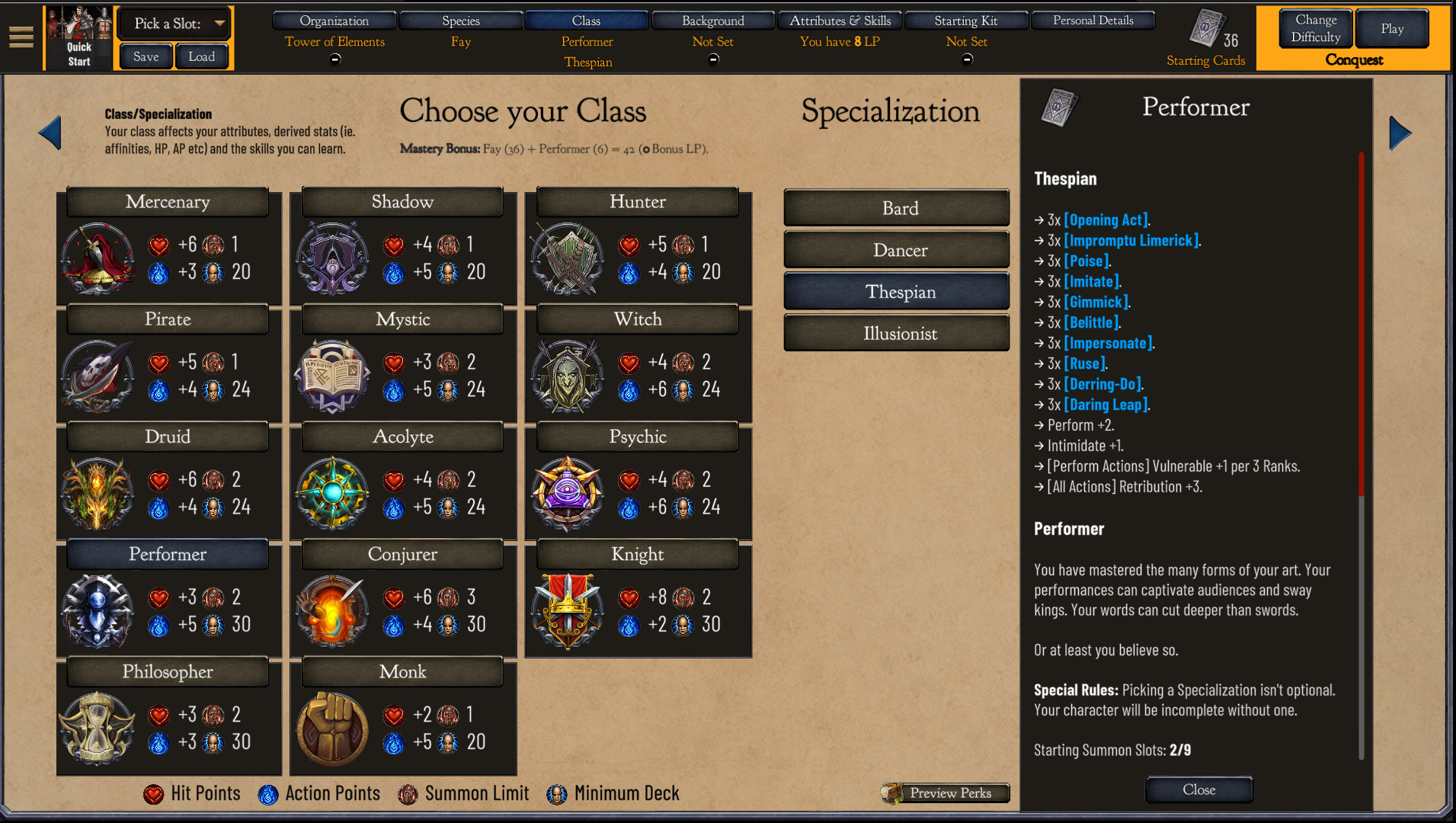Click the Quick Start knight icon

(79, 37)
